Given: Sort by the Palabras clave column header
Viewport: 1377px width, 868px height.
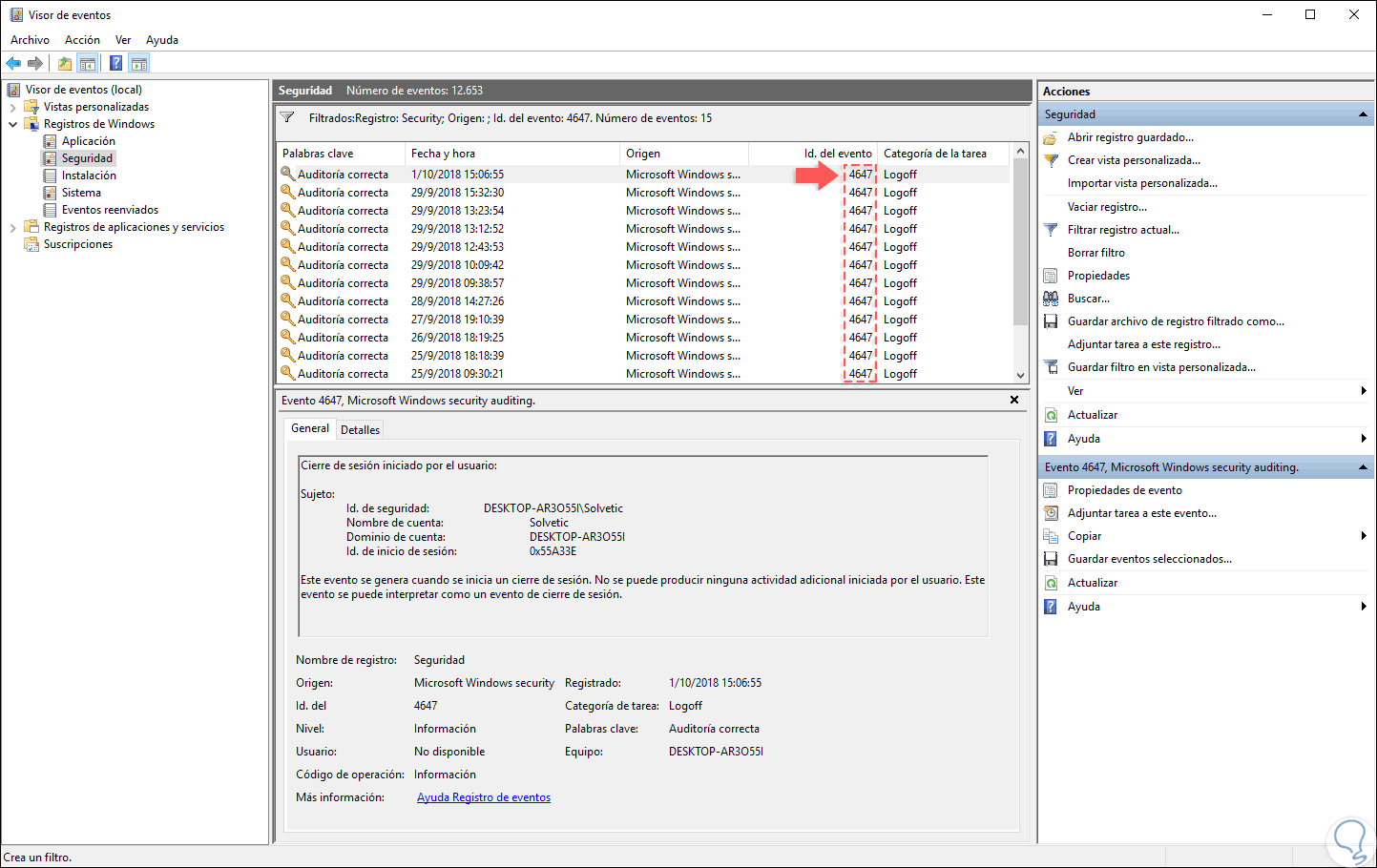Looking at the screenshot, I should tap(341, 154).
